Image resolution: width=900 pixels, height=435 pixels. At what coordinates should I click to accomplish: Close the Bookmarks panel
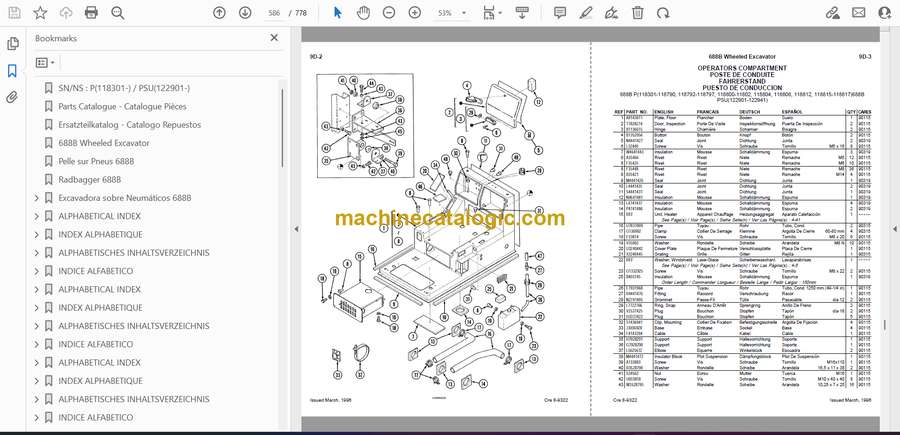click(x=274, y=38)
